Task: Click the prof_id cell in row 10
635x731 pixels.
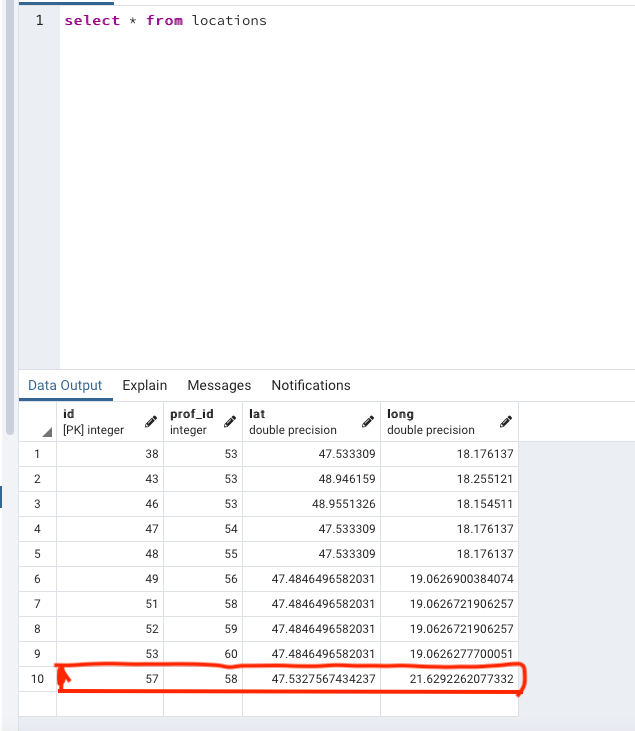Action: pos(203,679)
